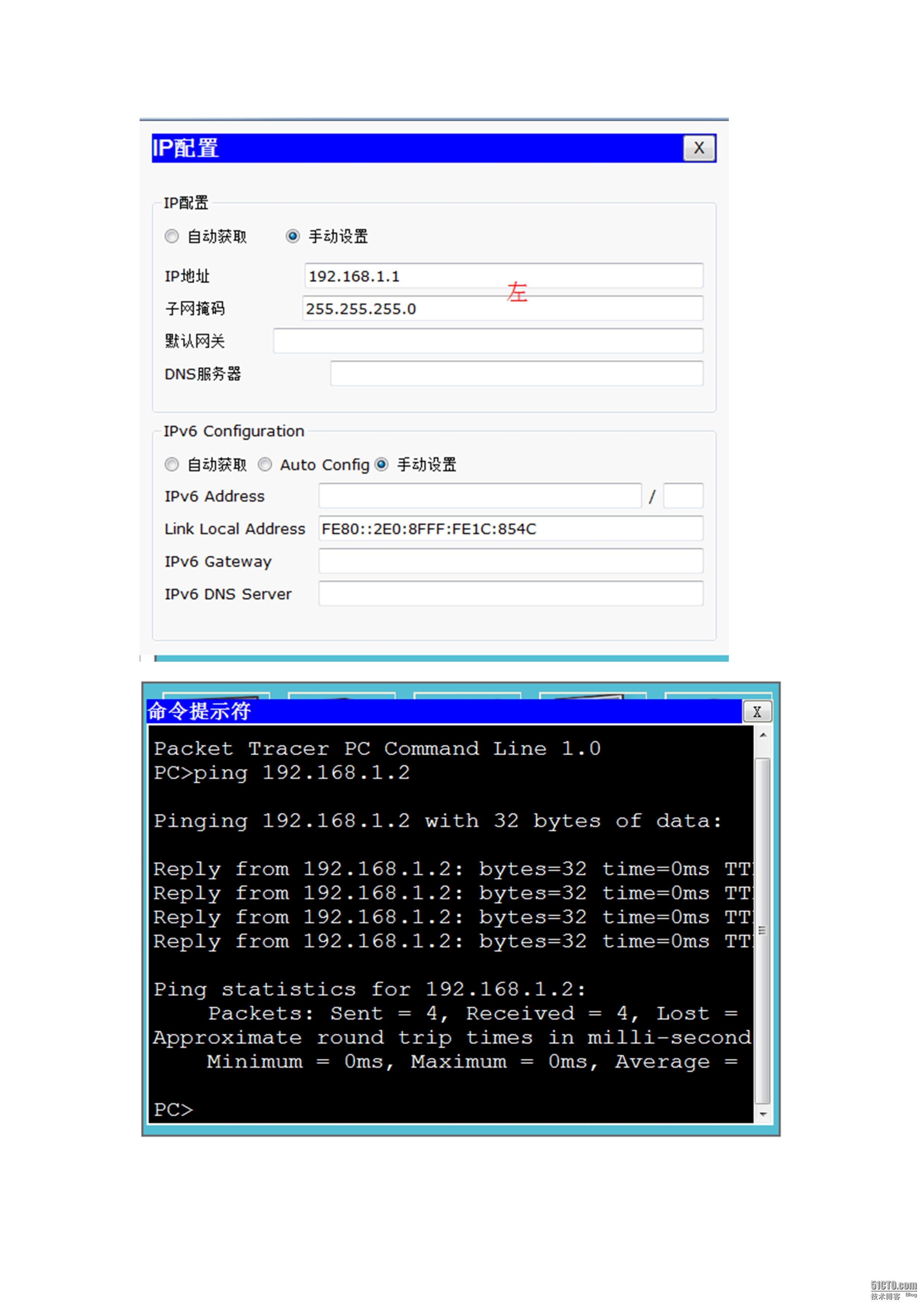Click the 'Minimum = 0ms' statistics line
The height and width of the screenshot is (1307, 924).
tap(472, 1062)
